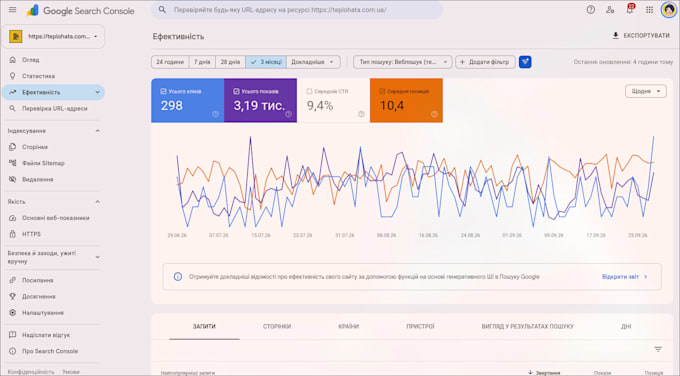Toggle the Усього кліків checkbox
This screenshot has width=680, height=376.
click(x=163, y=92)
